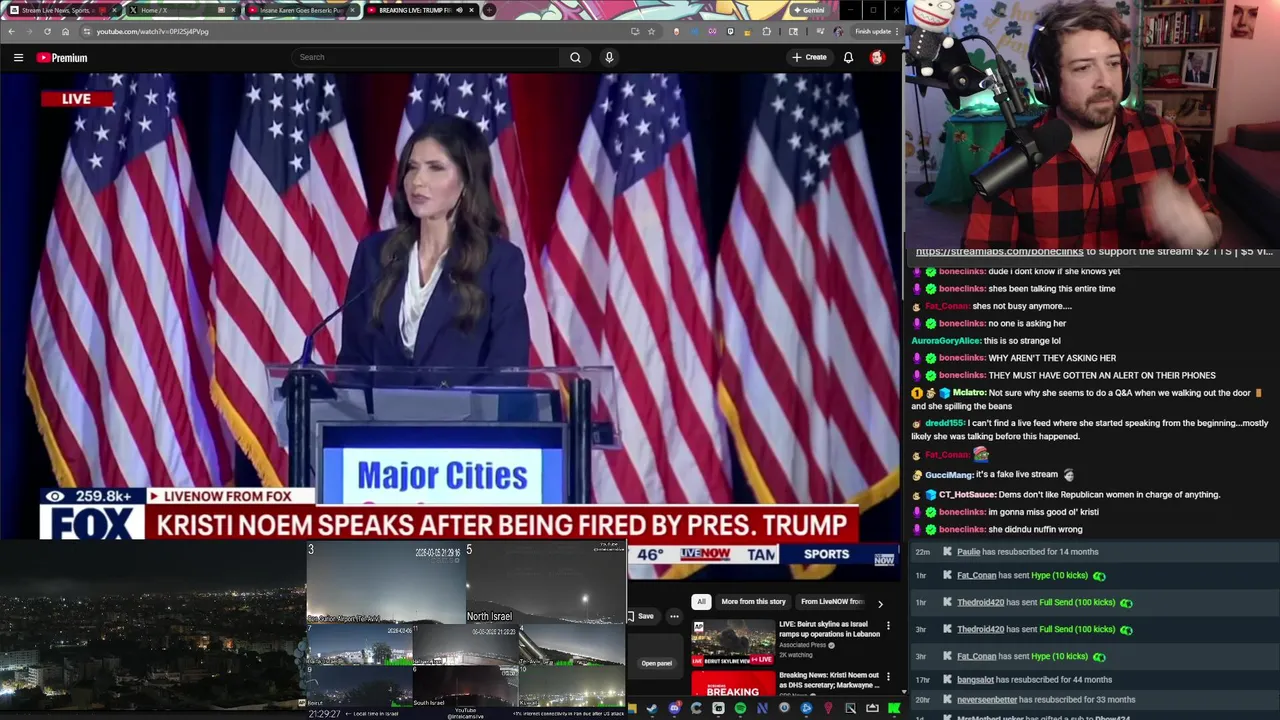Open Discord from the taskbar
This screenshot has width=1280, height=720.
point(674,708)
